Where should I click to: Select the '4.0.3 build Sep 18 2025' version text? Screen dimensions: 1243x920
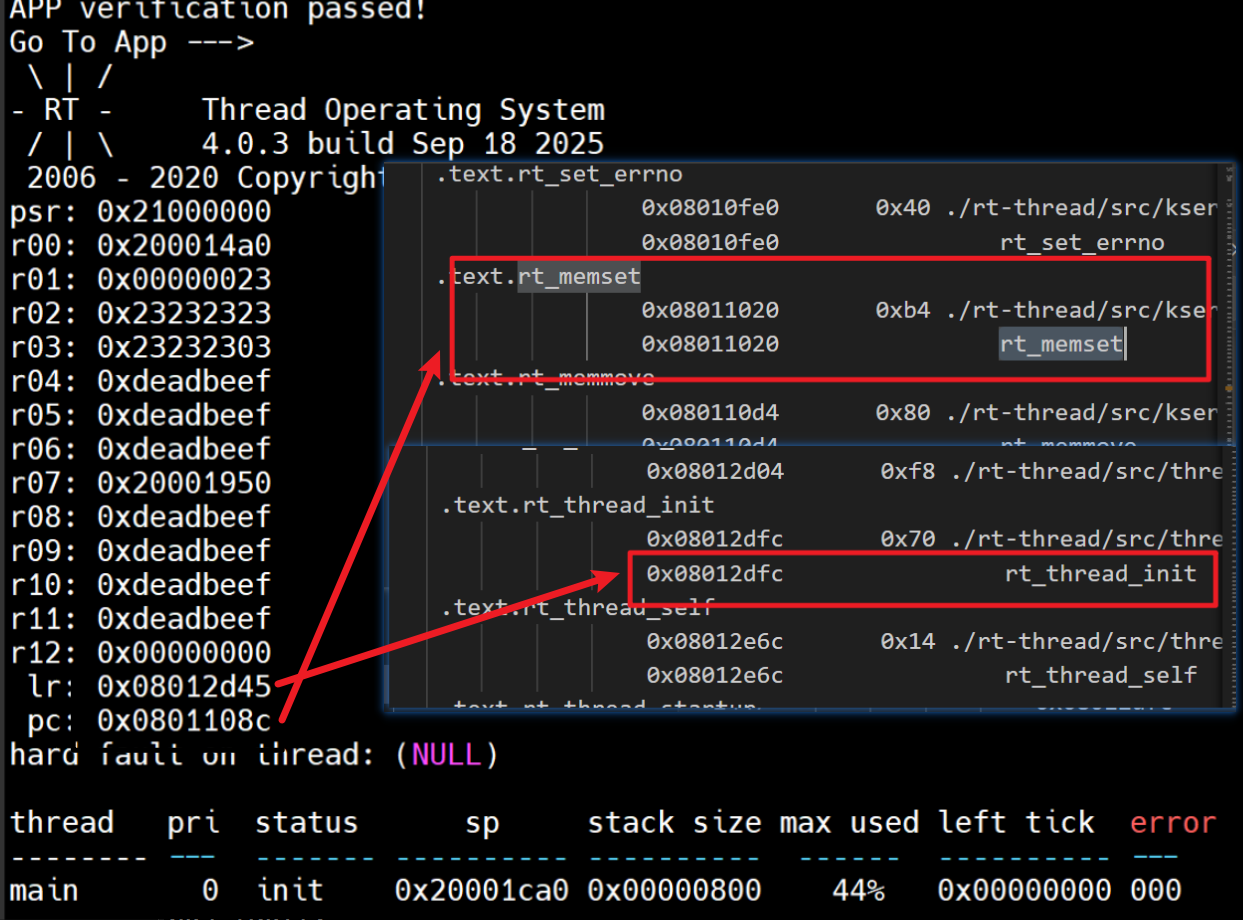403,144
